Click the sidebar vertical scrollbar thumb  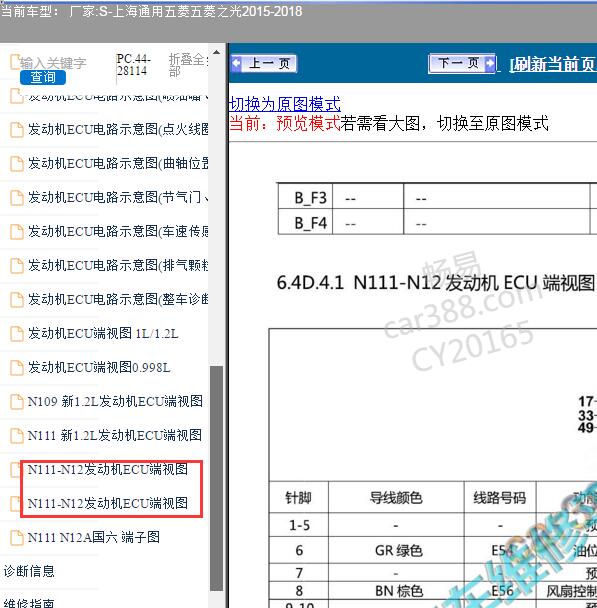tap(216, 478)
